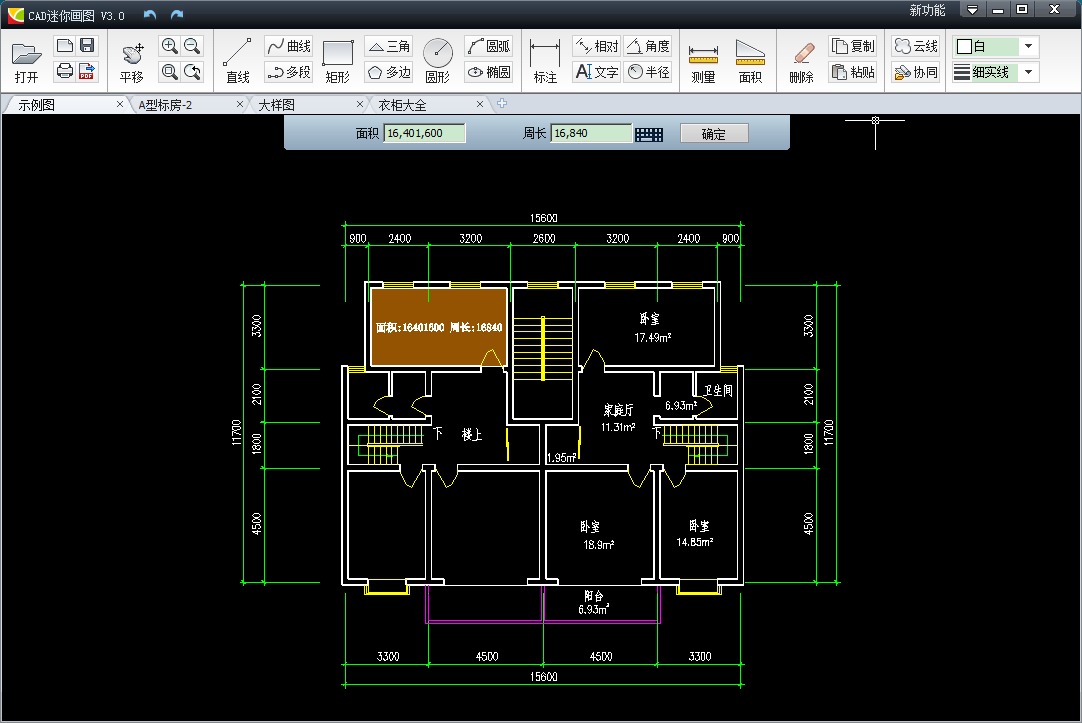This screenshot has height=723, width=1082.
Task: Click the Zoom in magnifier icon
Action: (169, 46)
